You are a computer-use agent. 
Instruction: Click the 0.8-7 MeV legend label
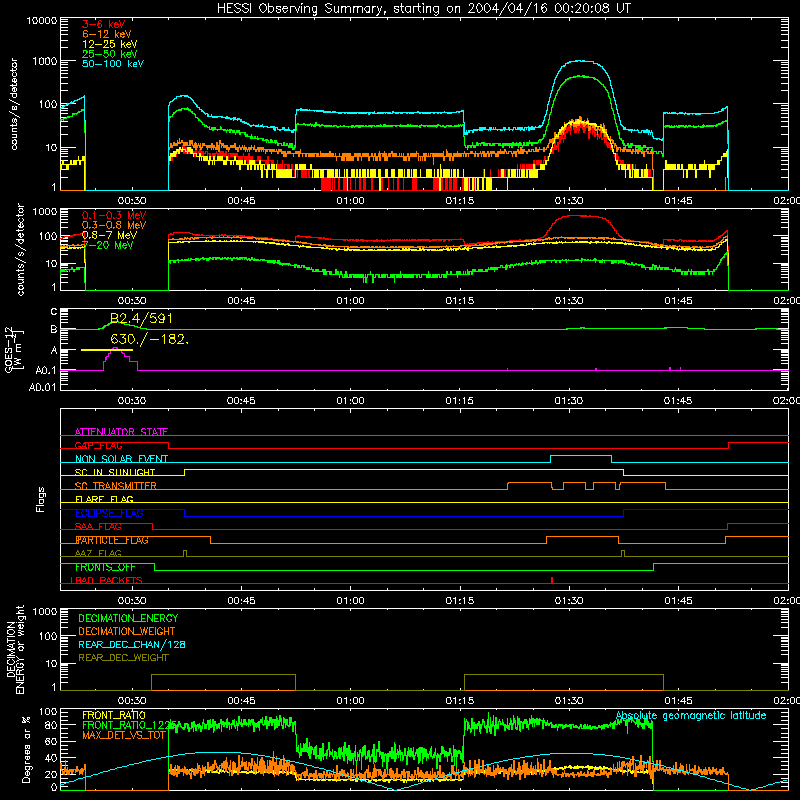point(109,235)
